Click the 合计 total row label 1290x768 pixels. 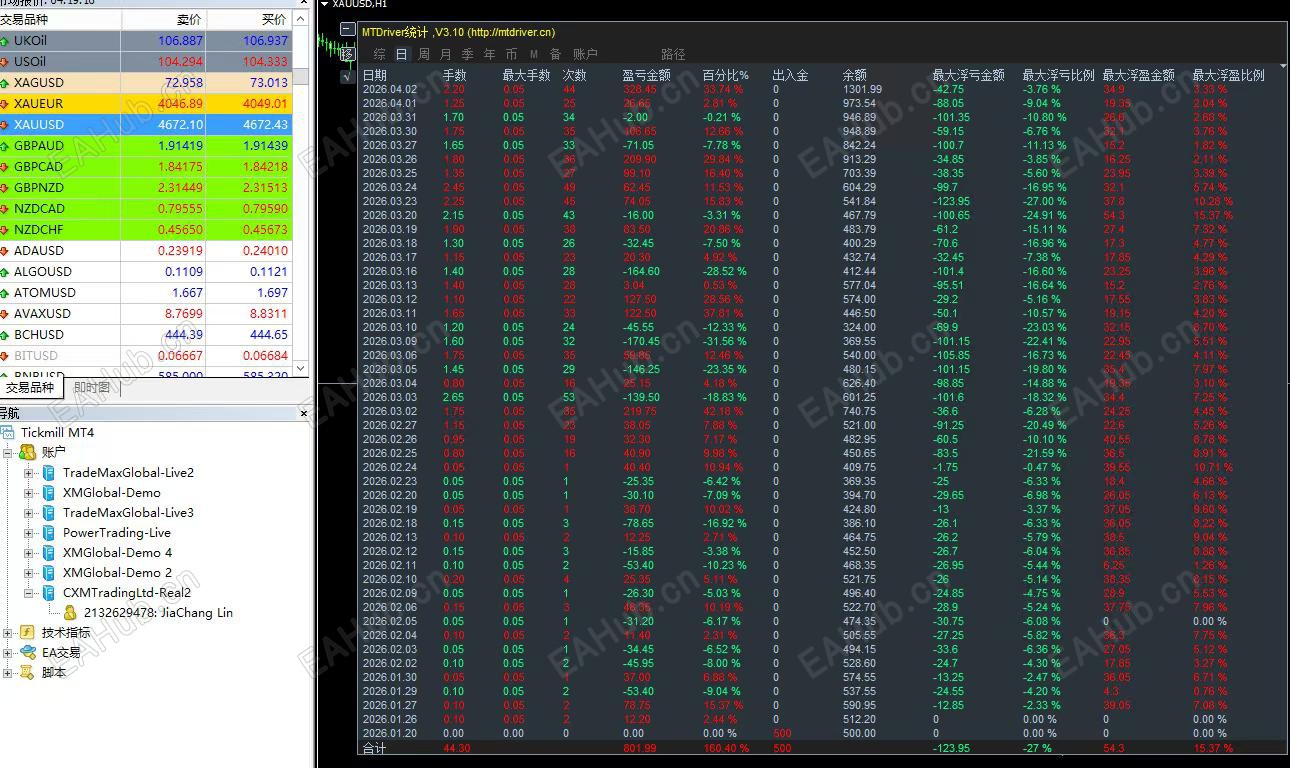point(374,749)
